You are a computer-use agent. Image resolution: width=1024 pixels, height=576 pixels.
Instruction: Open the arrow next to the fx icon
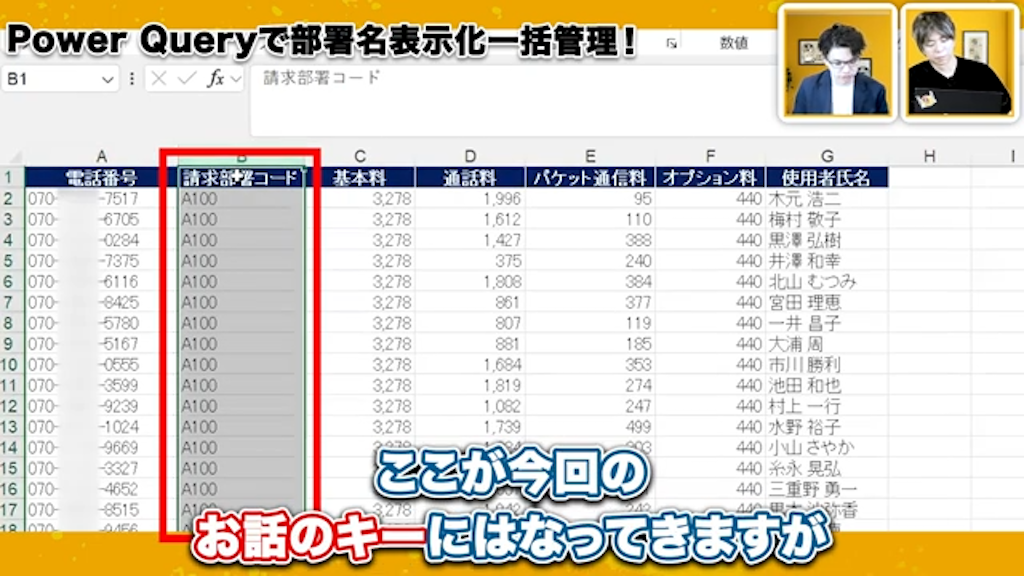tap(236, 79)
